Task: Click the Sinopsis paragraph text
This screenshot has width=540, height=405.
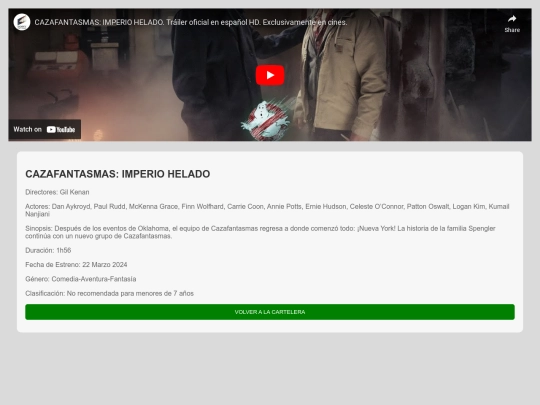Action: tap(260, 232)
